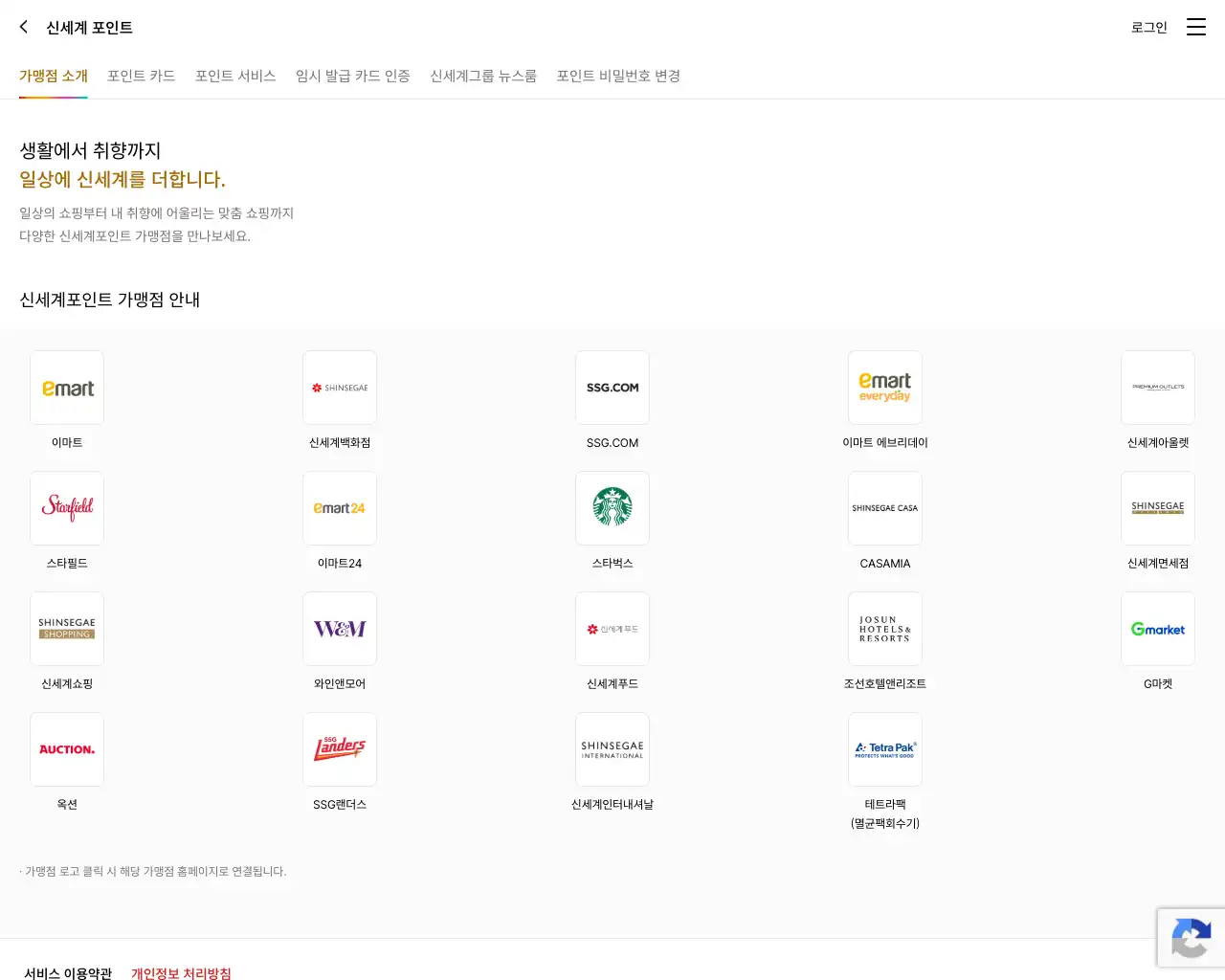
Task: Click the reCAPTCHA badge
Action: tap(1191, 938)
